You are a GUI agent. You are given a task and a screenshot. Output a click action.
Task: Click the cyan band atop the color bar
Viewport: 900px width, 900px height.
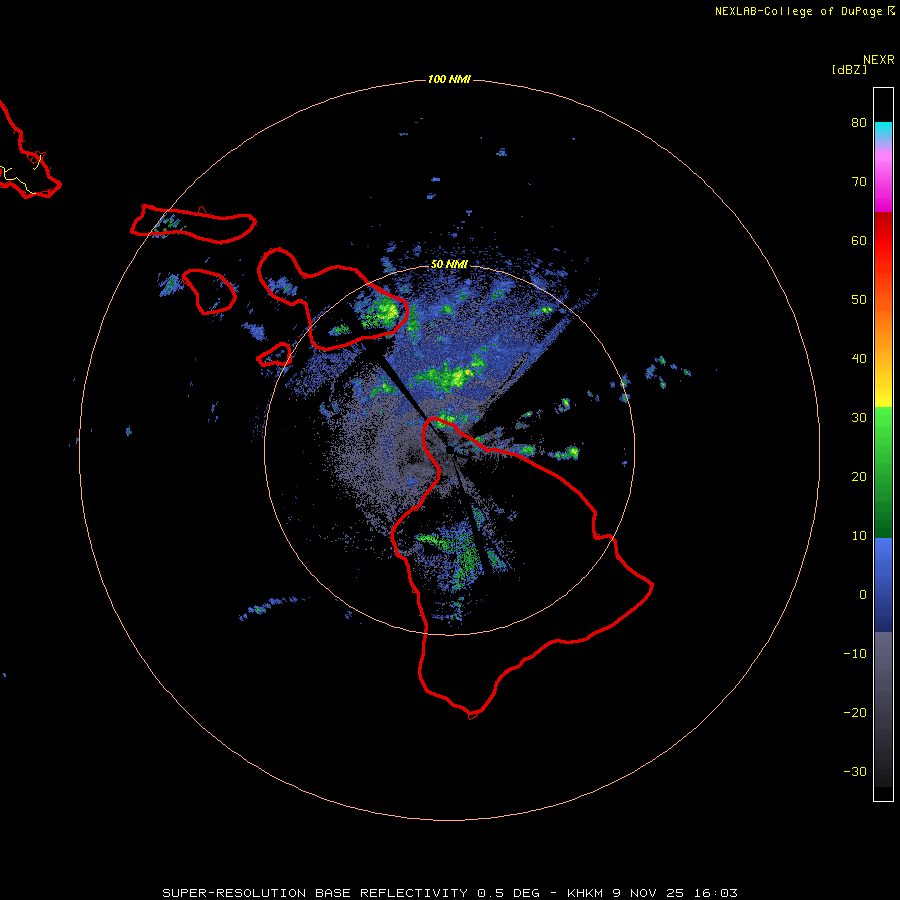[883, 131]
